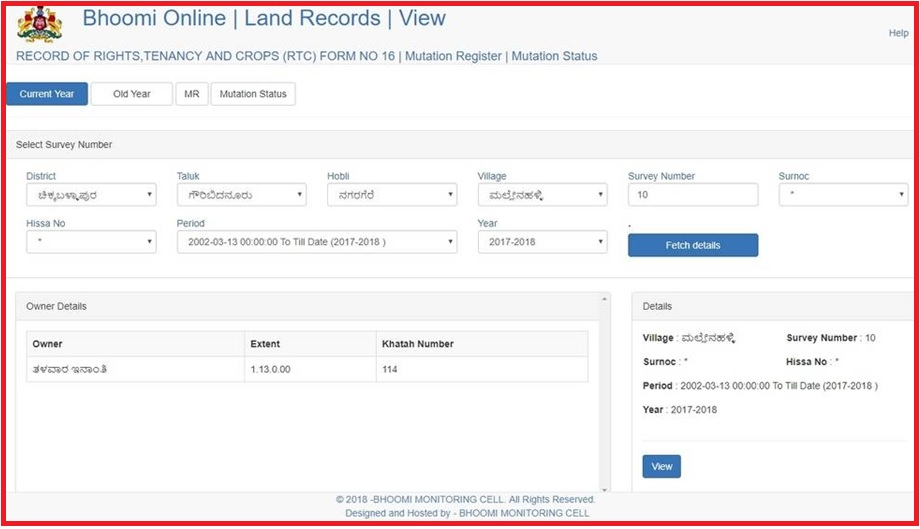Click the Owner Details scrollbar down arrow

pyautogui.click(x=604, y=489)
